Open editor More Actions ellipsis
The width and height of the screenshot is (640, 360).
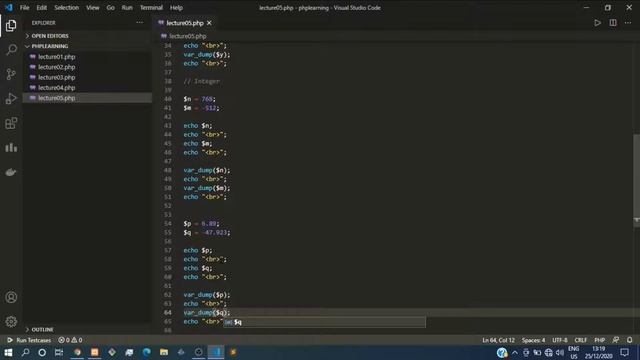point(628,23)
